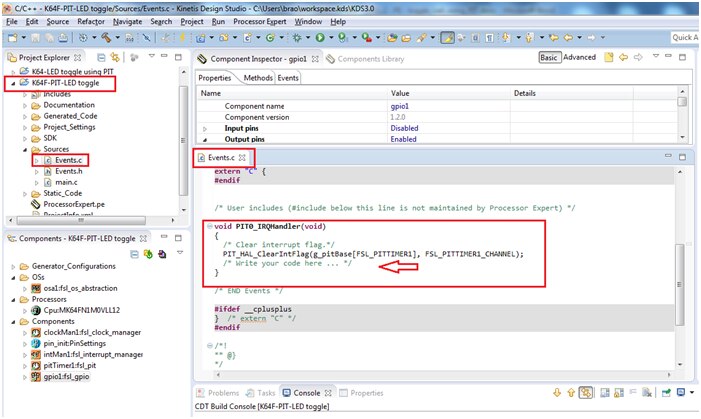This screenshot has width=701, height=419.
Task: Click the Run with stop (external tools) icon
Action: 367,38
